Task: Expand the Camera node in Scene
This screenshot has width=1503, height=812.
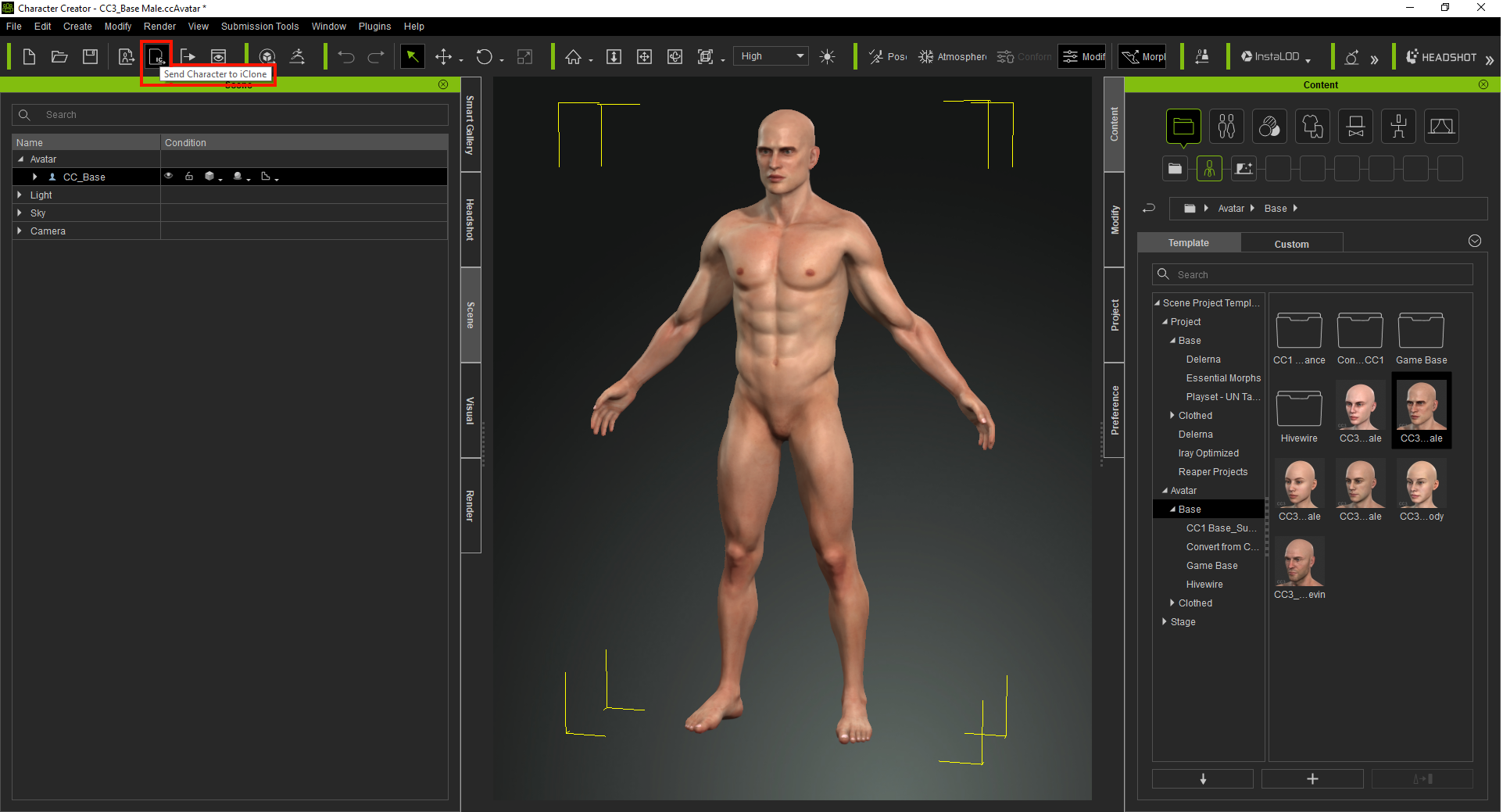Action: 20,231
